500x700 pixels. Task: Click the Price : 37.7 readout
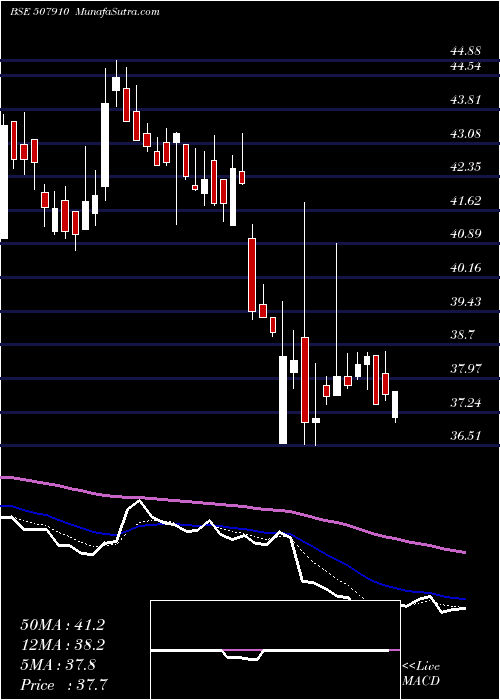pos(64,685)
